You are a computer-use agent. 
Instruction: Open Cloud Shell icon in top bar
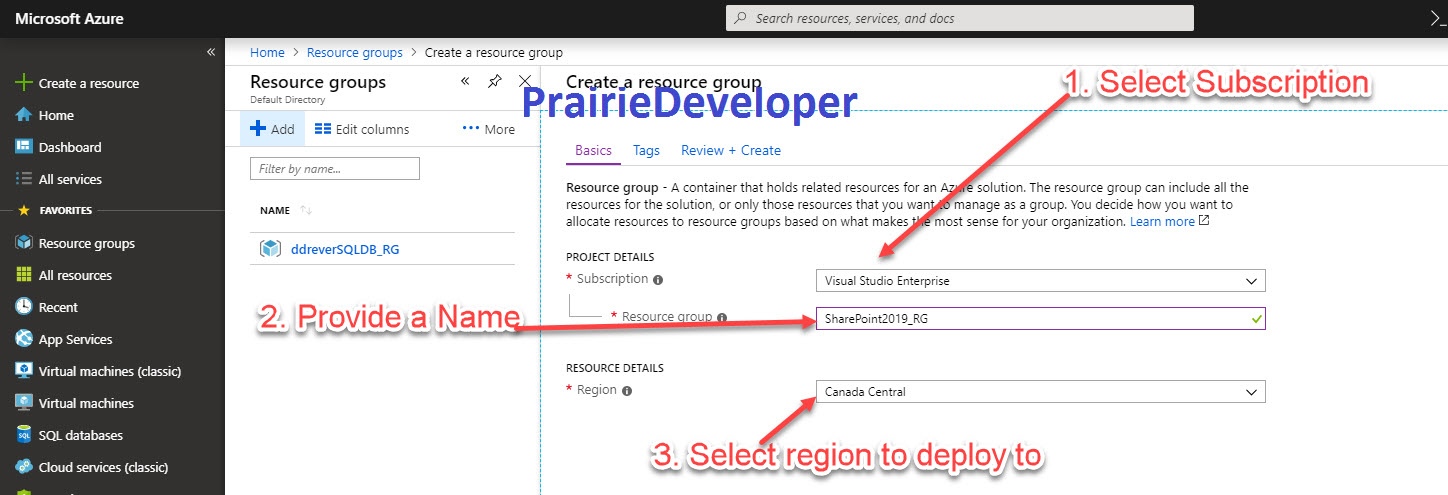[x=1439, y=17]
